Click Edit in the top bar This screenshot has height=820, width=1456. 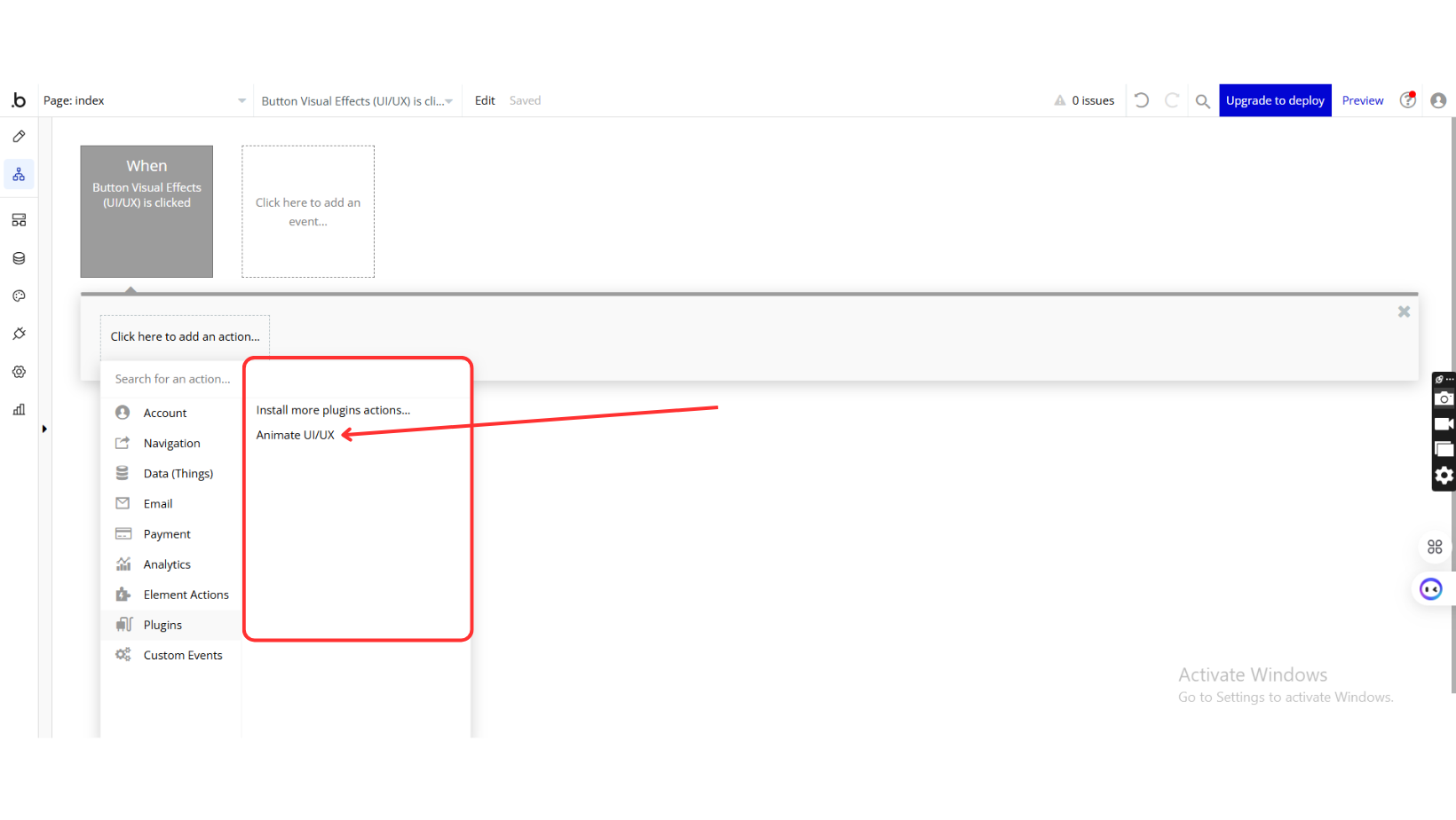pyautogui.click(x=485, y=100)
